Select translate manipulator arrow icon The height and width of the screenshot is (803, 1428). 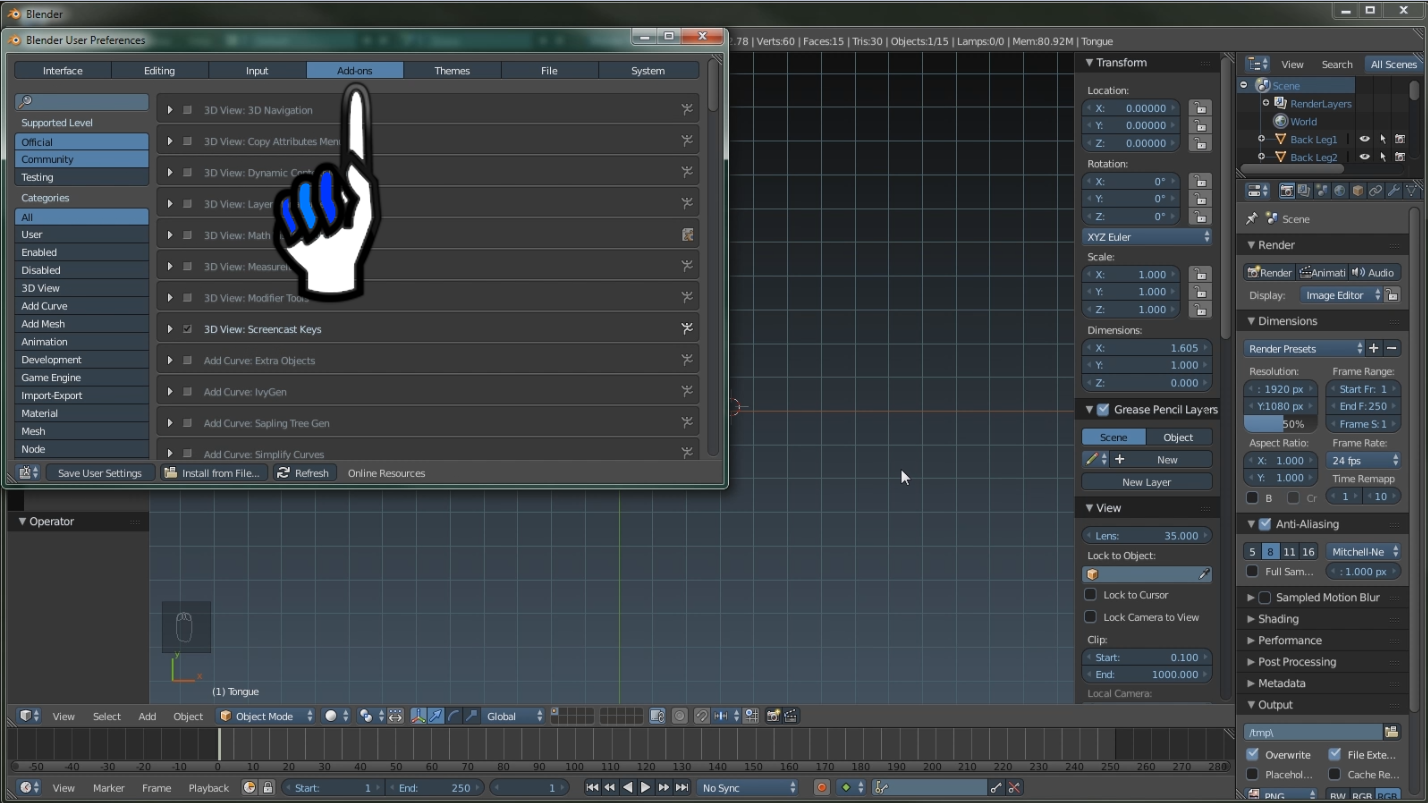click(x=435, y=716)
